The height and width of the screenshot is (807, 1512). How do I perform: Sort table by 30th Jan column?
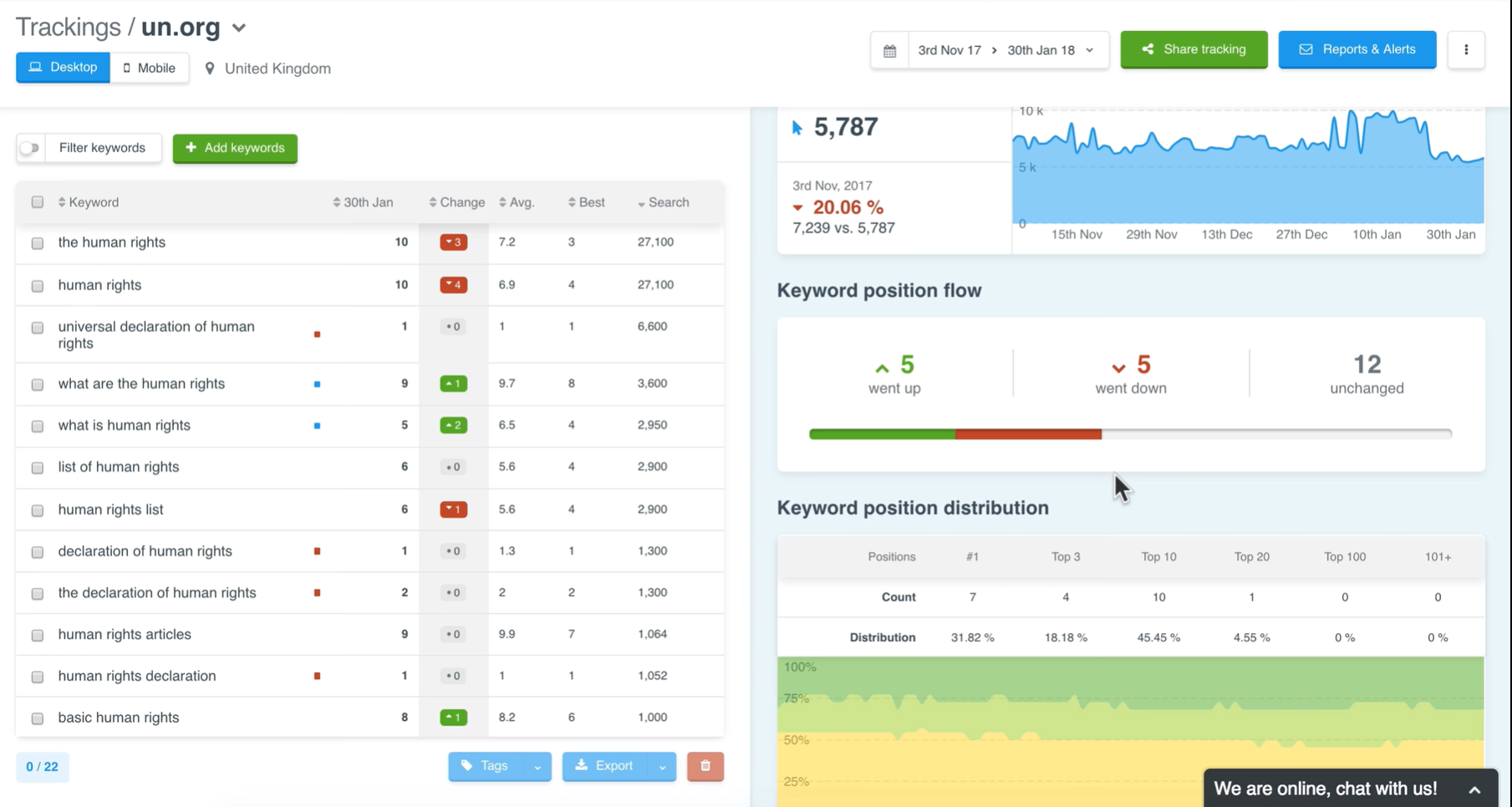click(x=363, y=202)
